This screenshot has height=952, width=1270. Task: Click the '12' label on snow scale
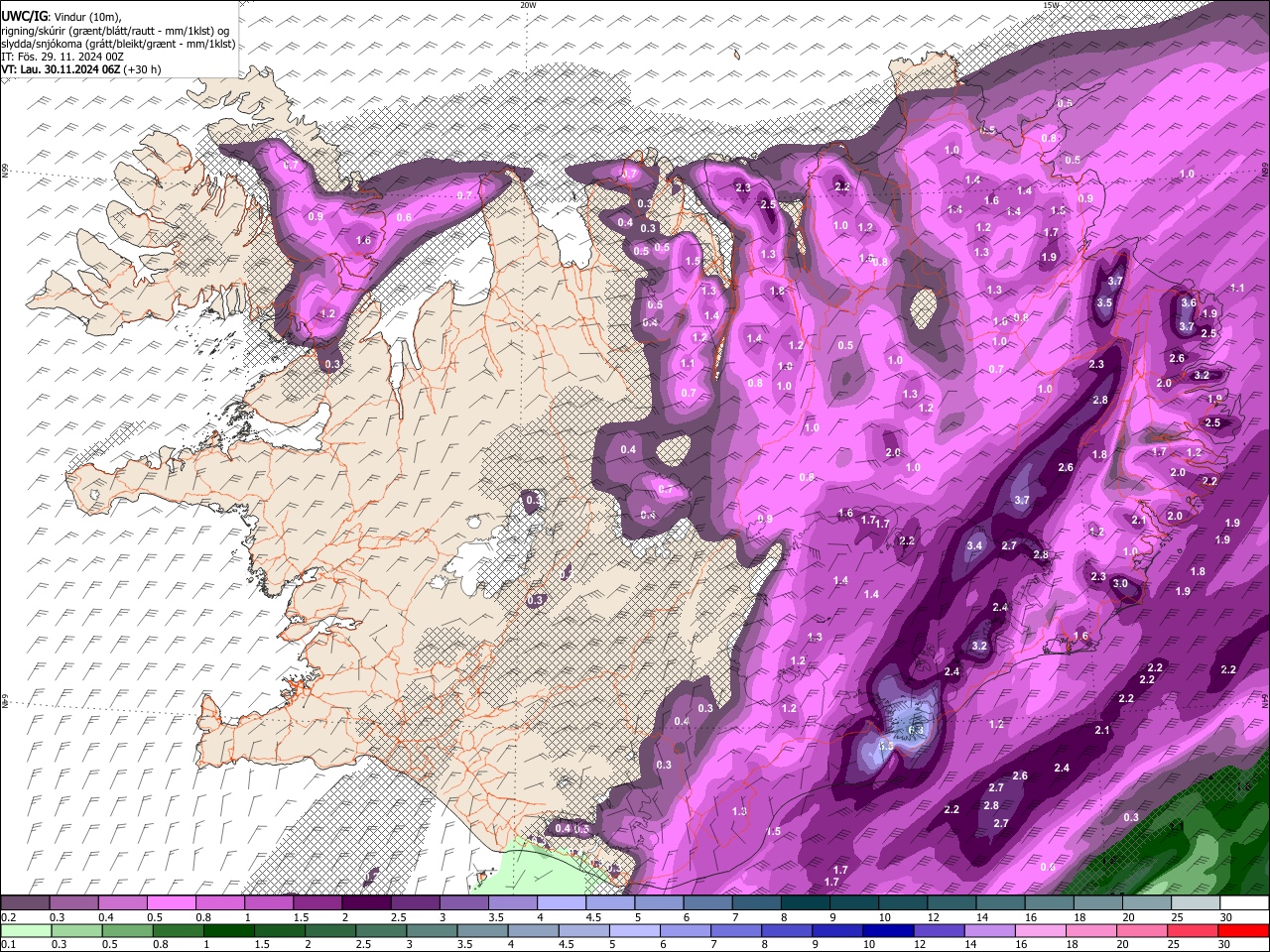click(933, 917)
